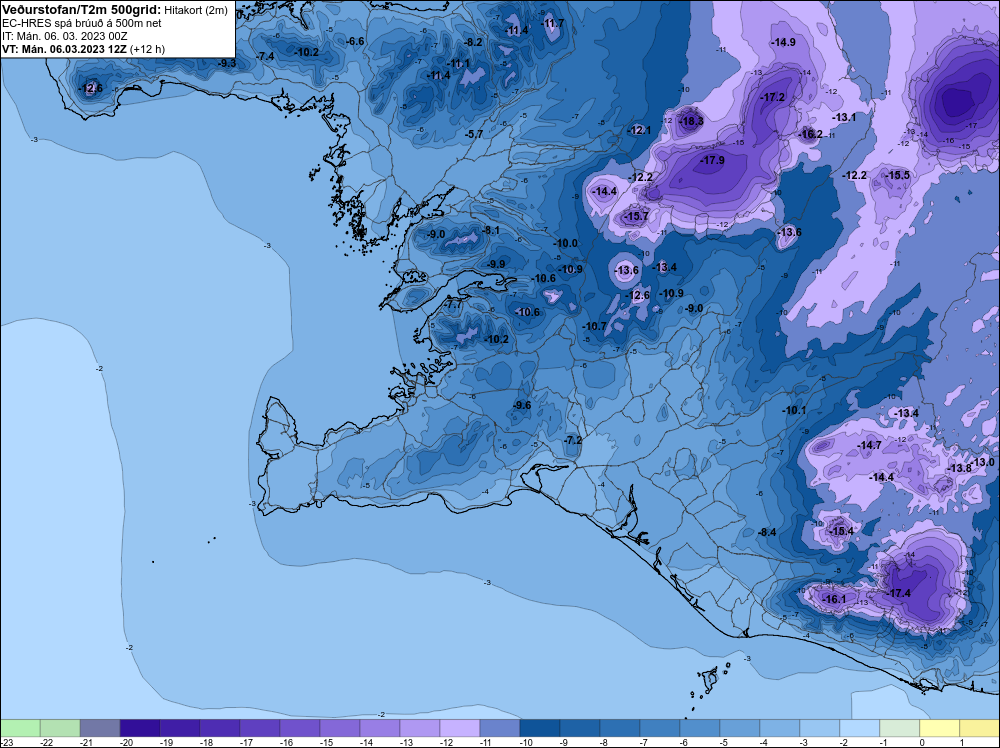Click the pale green legend swatch between -1 and 0
1000x748 pixels.
899,728
